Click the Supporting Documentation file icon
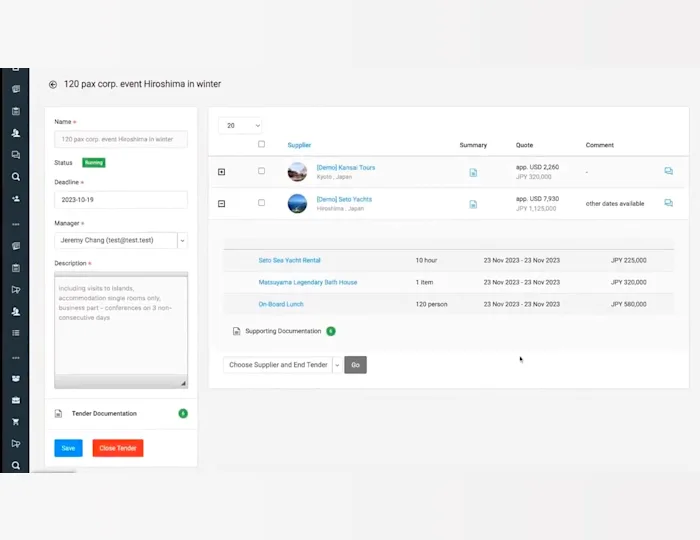Screen dimensions: 700x540 236,331
